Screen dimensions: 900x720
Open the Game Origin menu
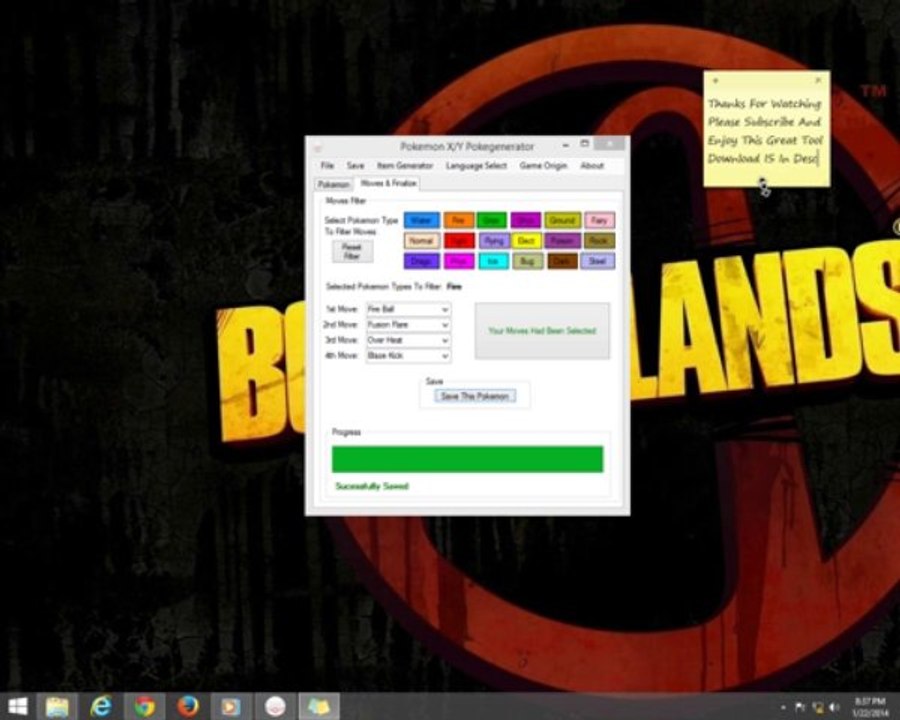click(543, 165)
